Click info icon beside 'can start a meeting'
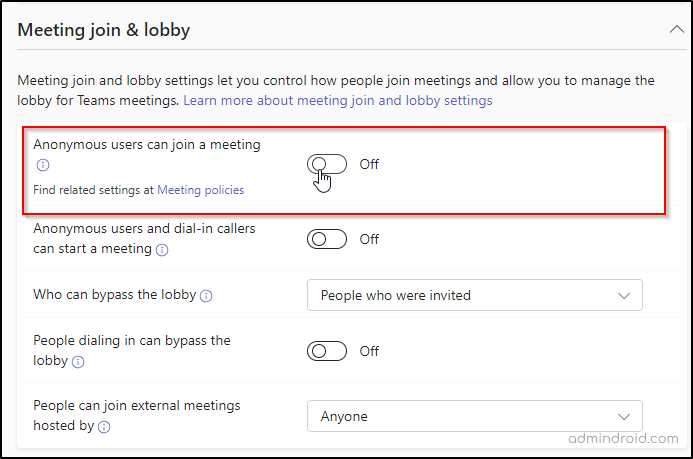 [x=161, y=250]
